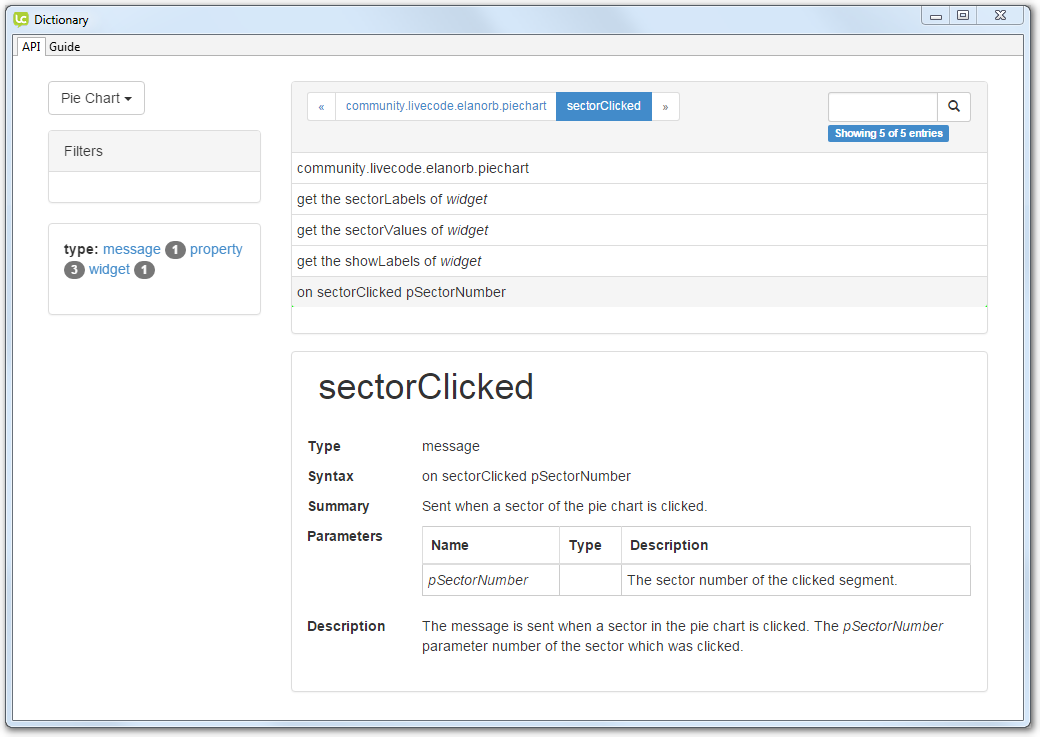The height and width of the screenshot is (737, 1040).
Task: Maximize the Dictionary window
Action: click(962, 15)
